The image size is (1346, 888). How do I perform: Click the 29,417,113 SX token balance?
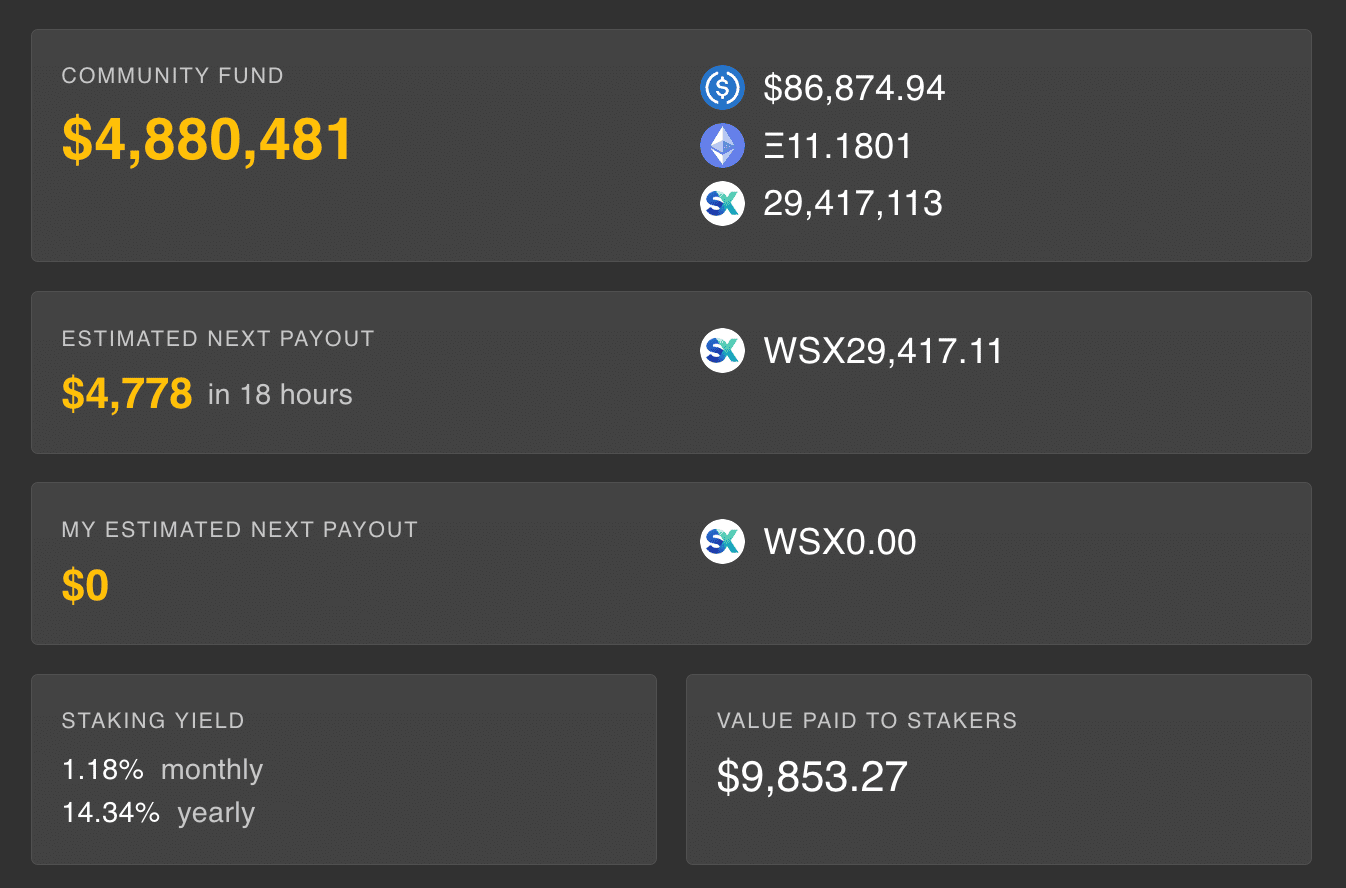(x=853, y=204)
